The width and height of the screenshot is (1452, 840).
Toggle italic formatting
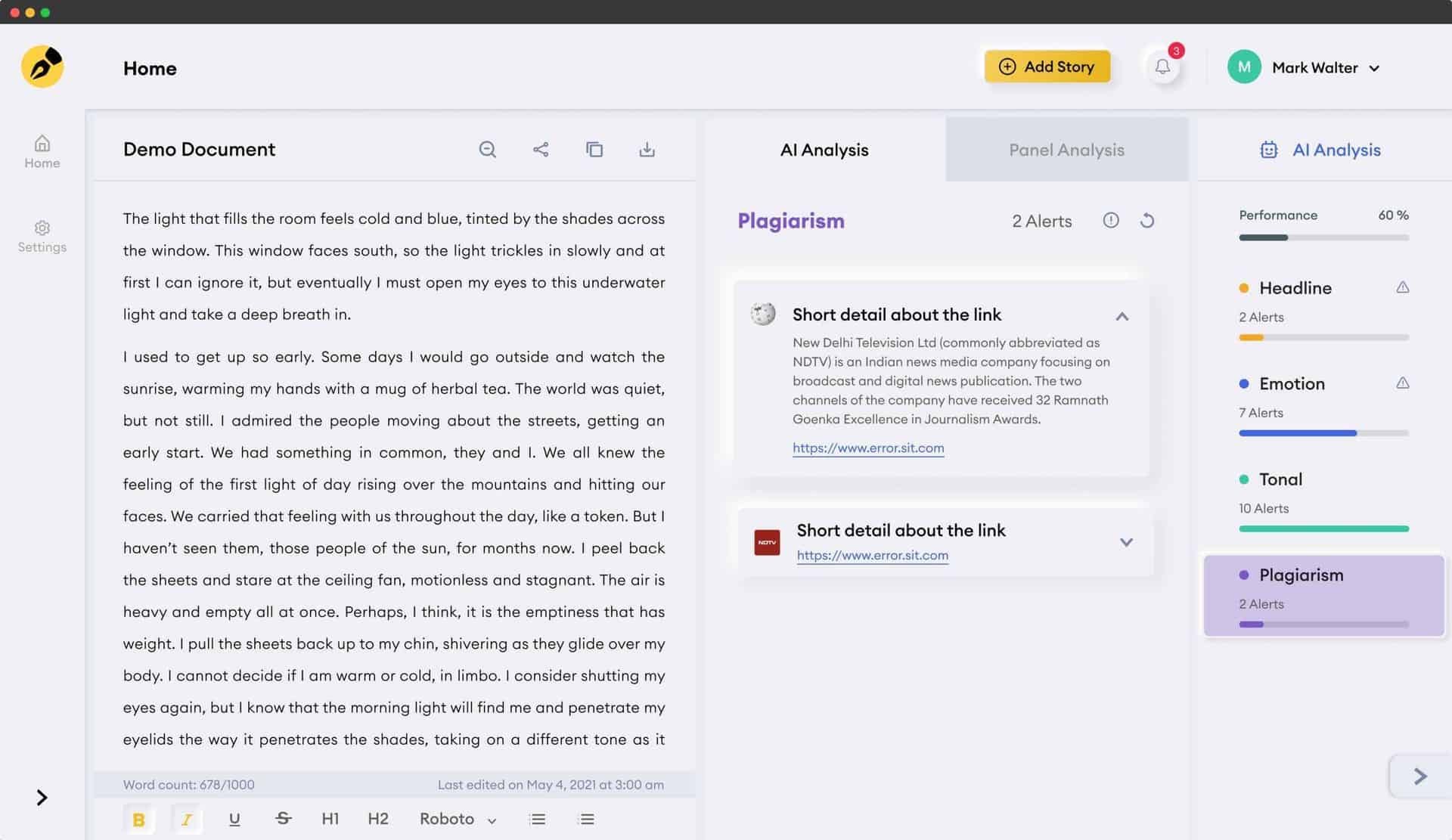point(186,819)
